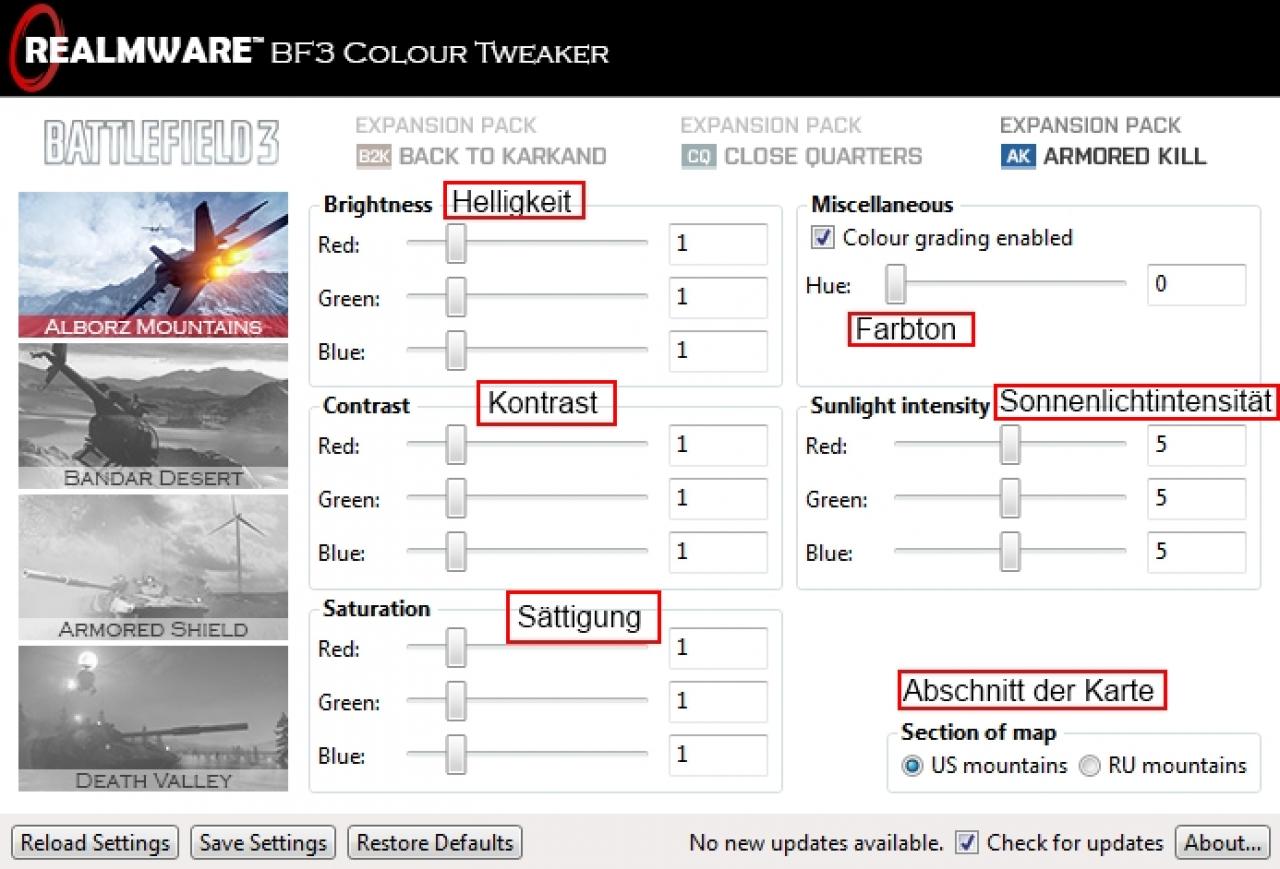The width and height of the screenshot is (1280, 869).
Task: Click the Sunlight intensity Blue value field
Action: click(x=1197, y=553)
